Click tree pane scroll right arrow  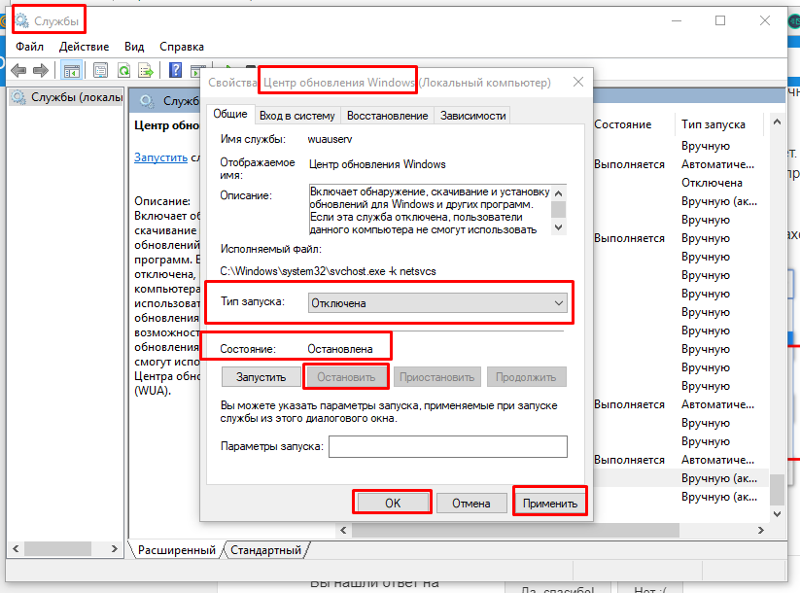[114, 549]
